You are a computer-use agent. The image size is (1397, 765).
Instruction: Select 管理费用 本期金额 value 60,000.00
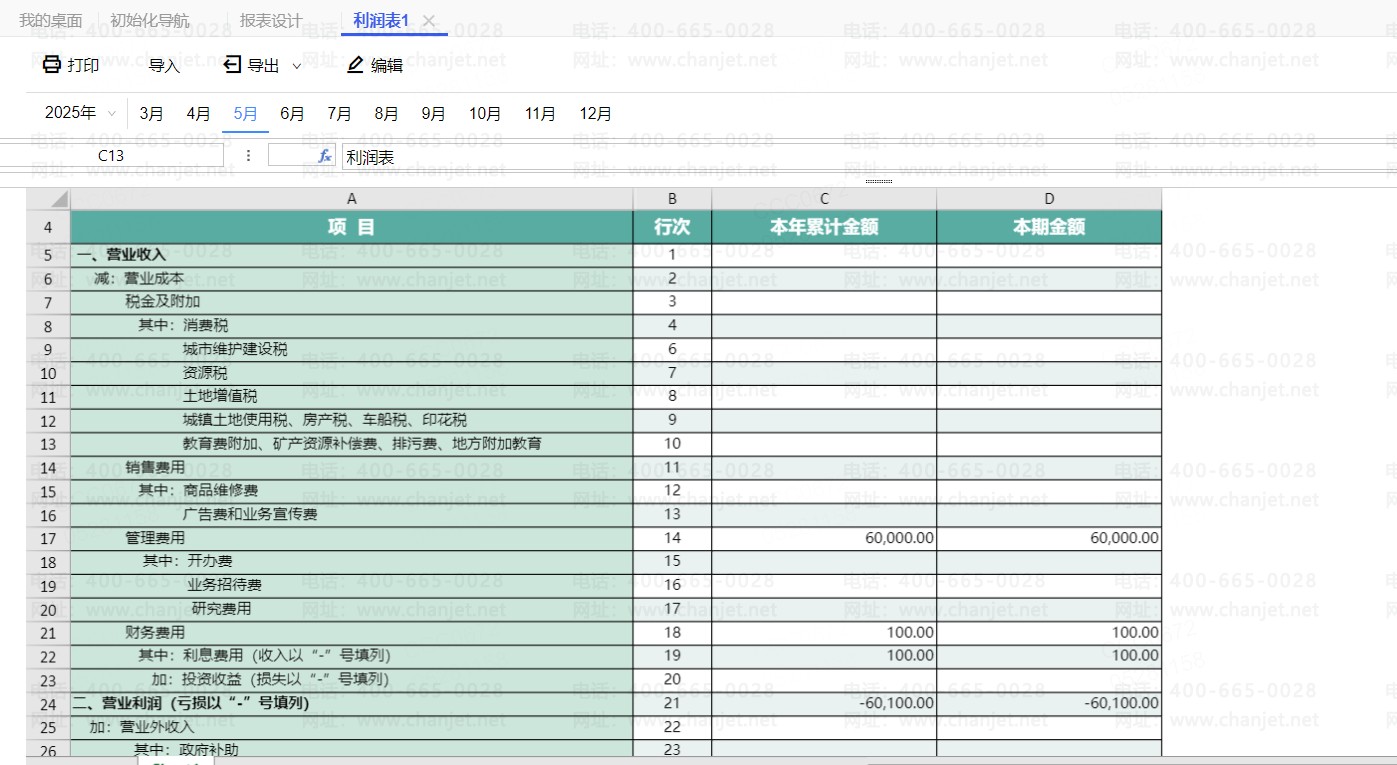coord(1050,539)
